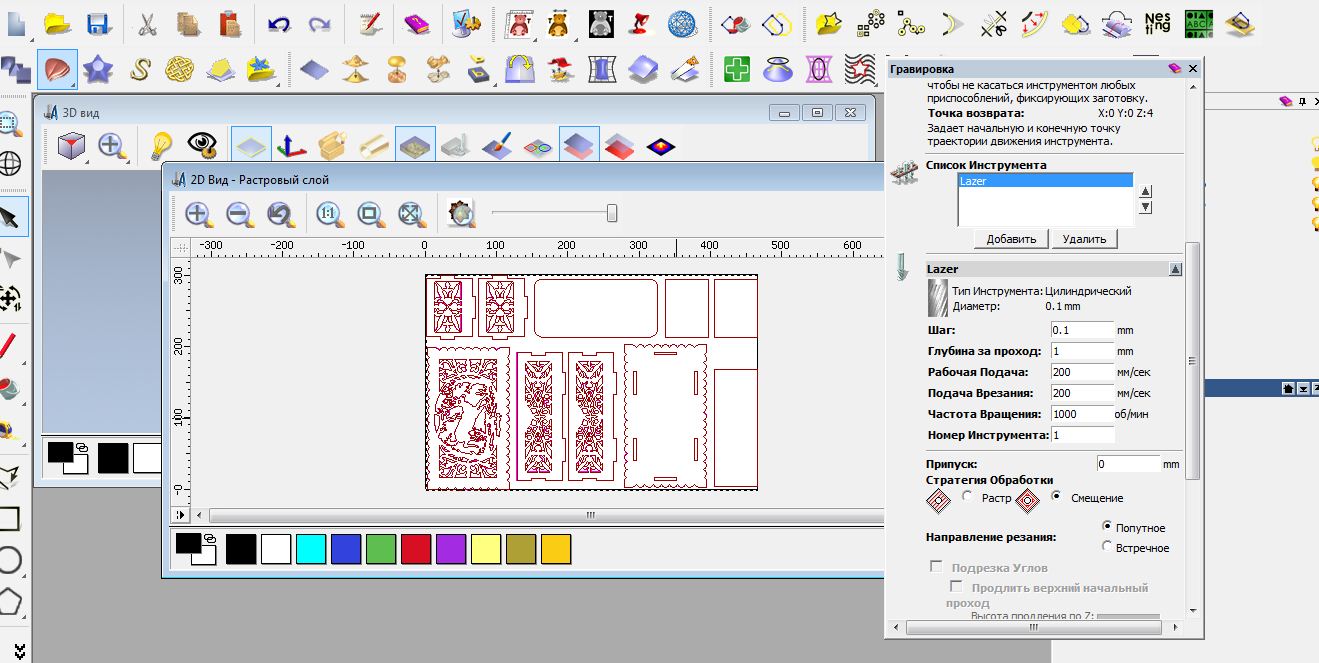Click the Подача Врезания field

pyautogui.click(x=1082, y=393)
